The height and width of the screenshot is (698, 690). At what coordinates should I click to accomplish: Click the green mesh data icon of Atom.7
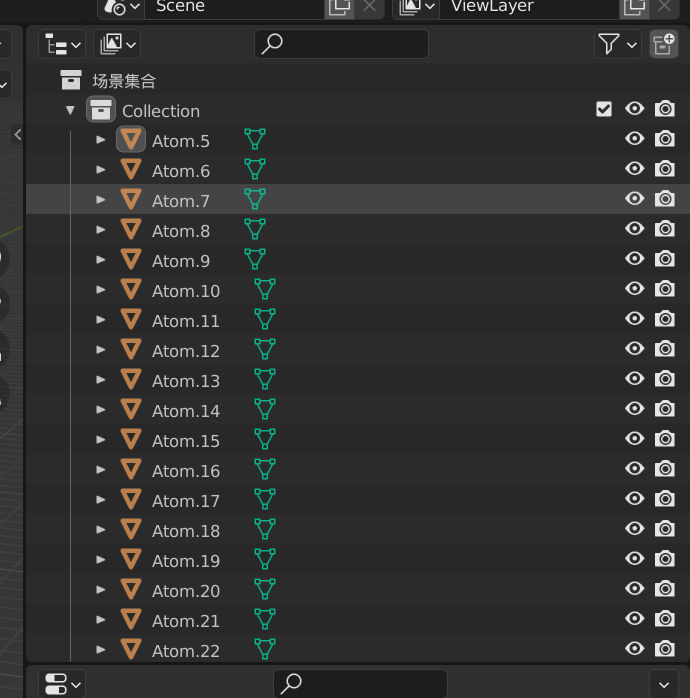[255, 199]
